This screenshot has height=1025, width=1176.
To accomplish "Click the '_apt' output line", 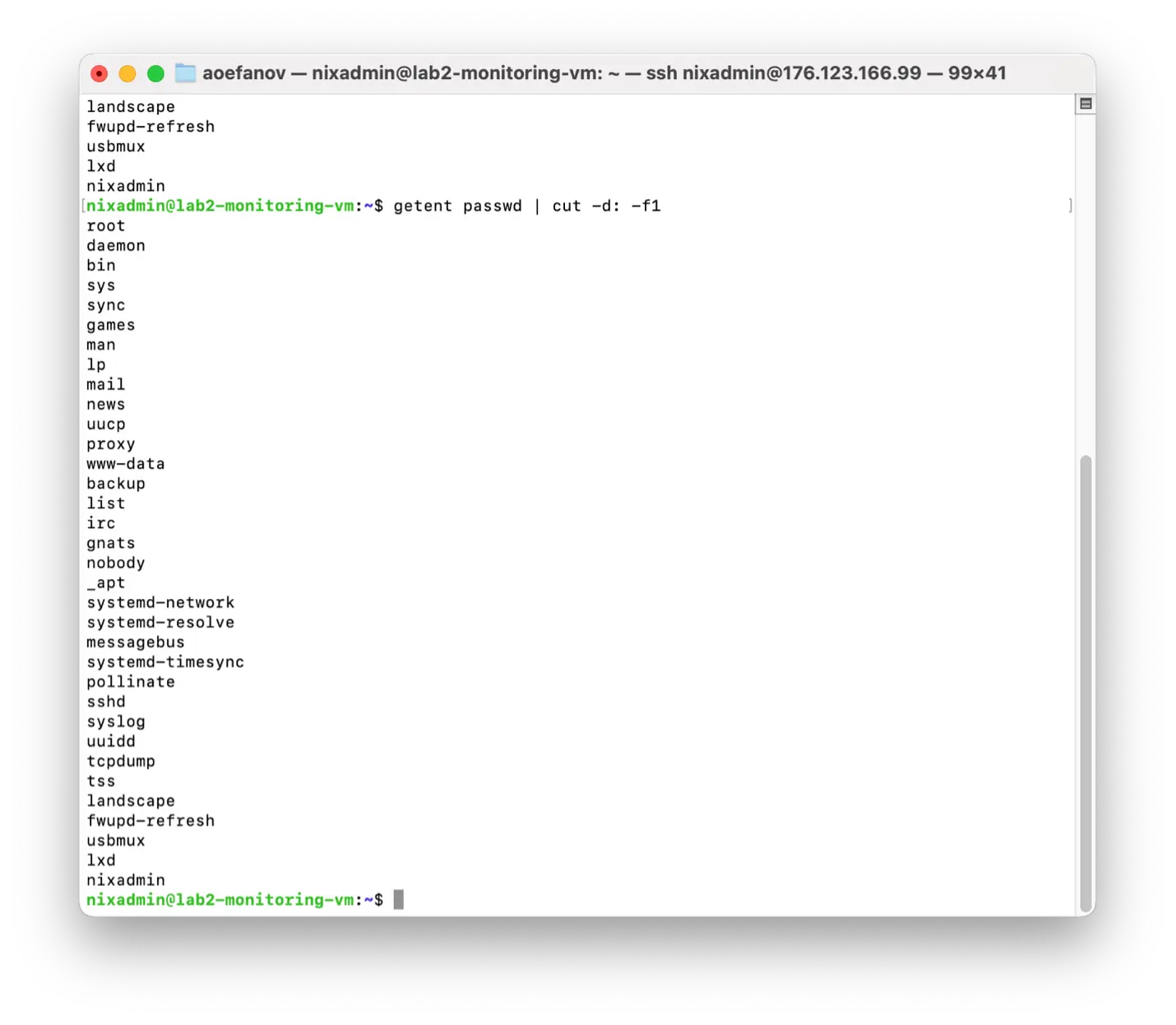I will (106, 583).
